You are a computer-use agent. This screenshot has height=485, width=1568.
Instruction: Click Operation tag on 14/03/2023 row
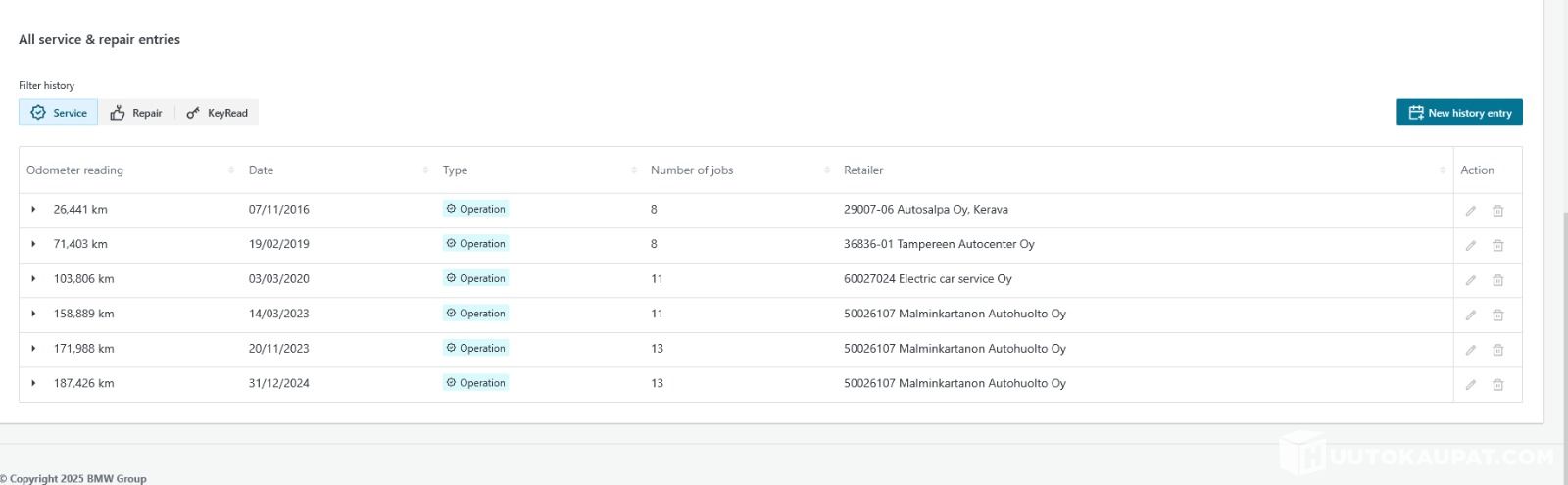[476, 314]
